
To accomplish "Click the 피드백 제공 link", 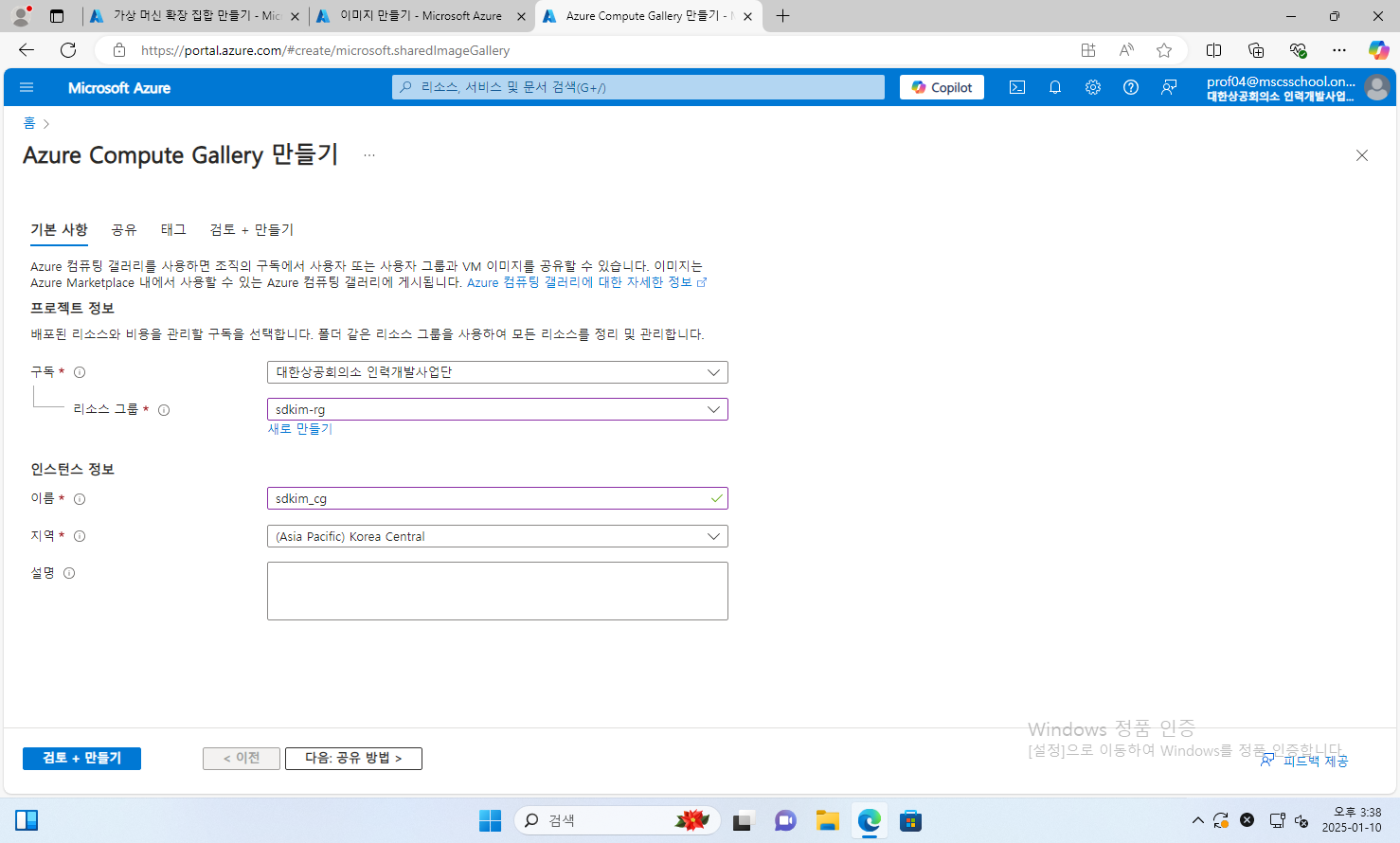I will click(1304, 761).
